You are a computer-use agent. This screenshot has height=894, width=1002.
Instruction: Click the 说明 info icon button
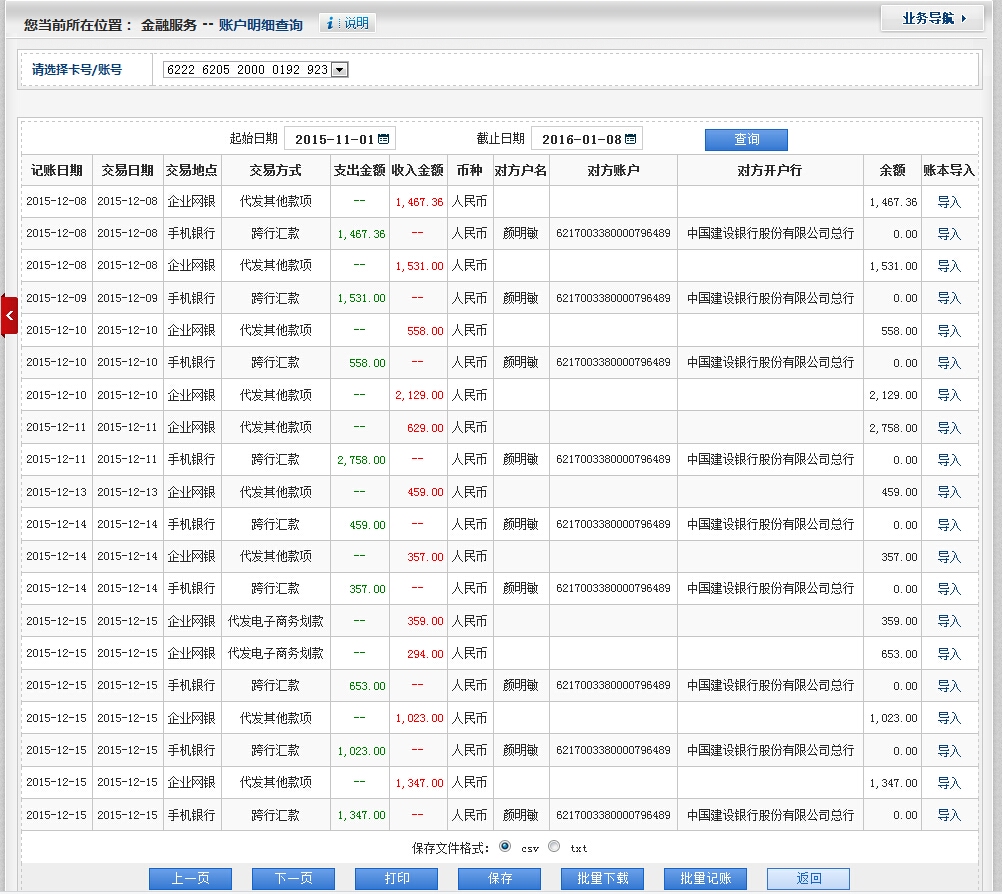(347, 23)
